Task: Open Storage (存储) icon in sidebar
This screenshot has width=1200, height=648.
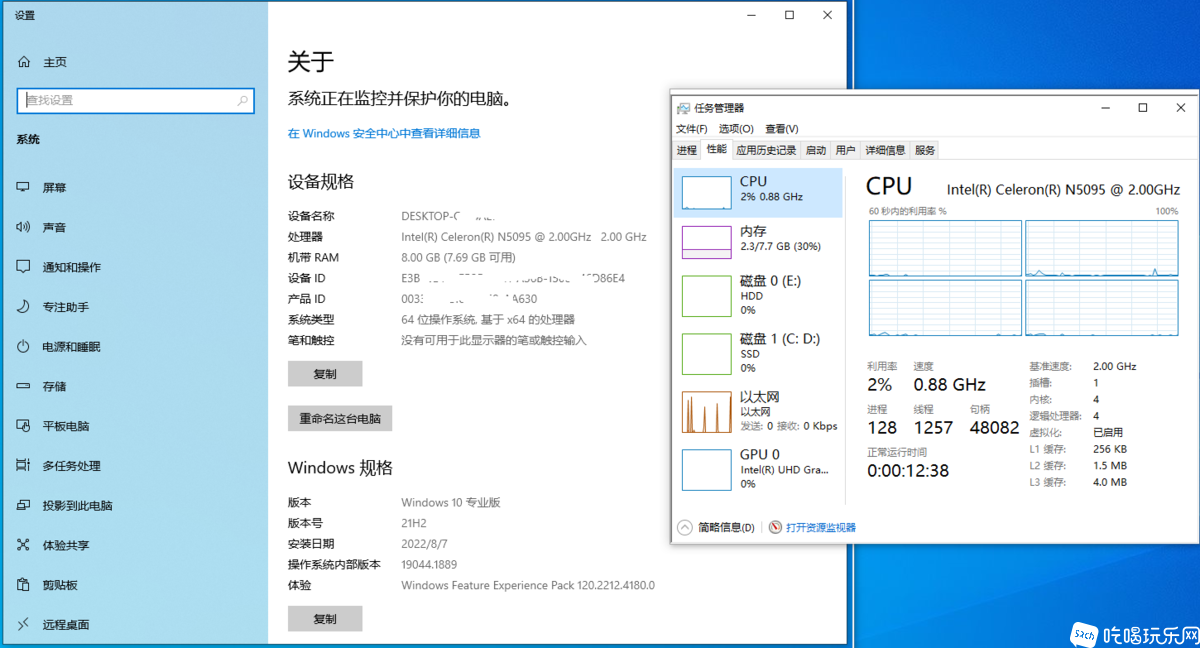Action: pos(24,386)
